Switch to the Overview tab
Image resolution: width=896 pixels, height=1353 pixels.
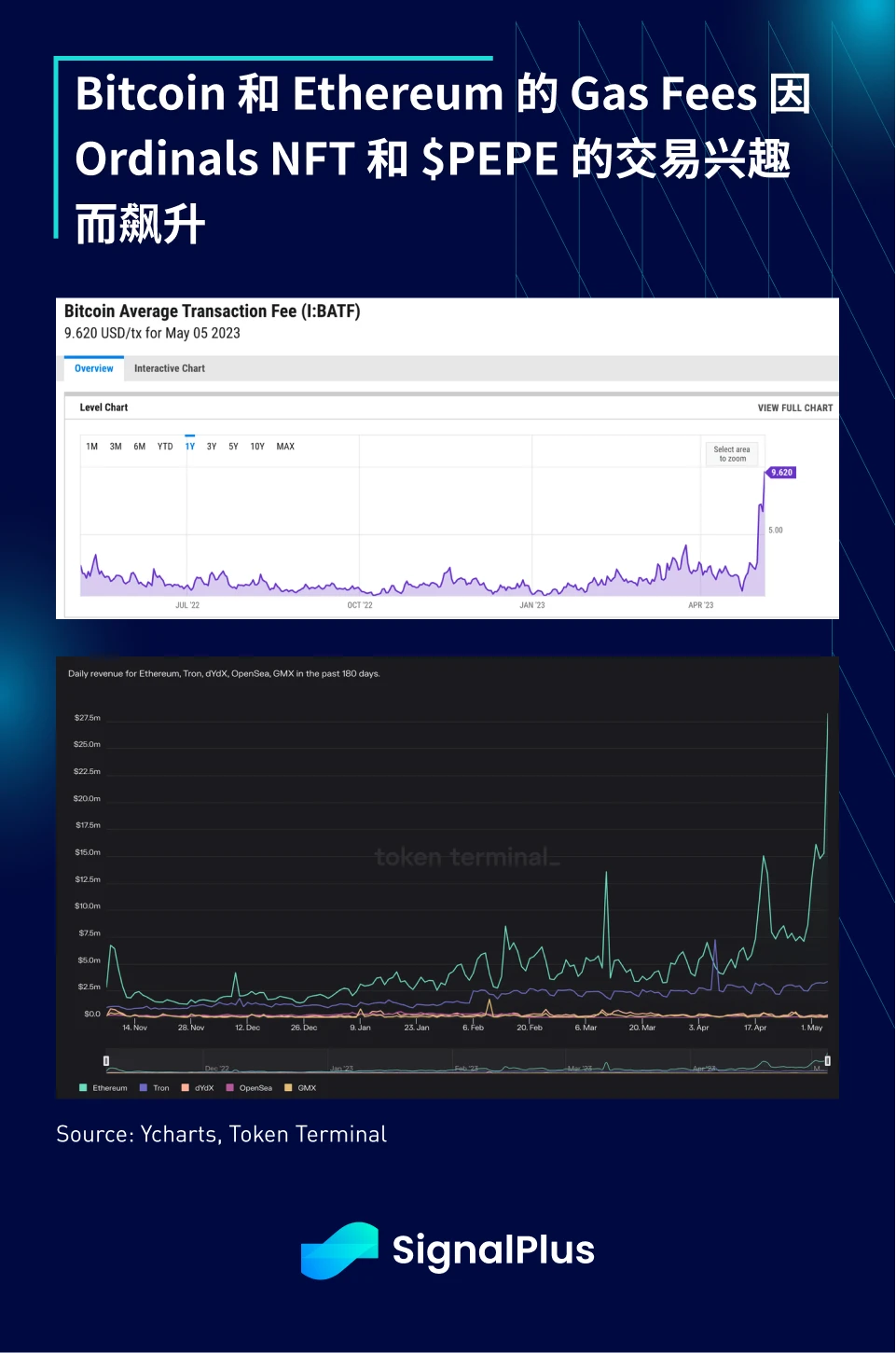click(94, 368)
